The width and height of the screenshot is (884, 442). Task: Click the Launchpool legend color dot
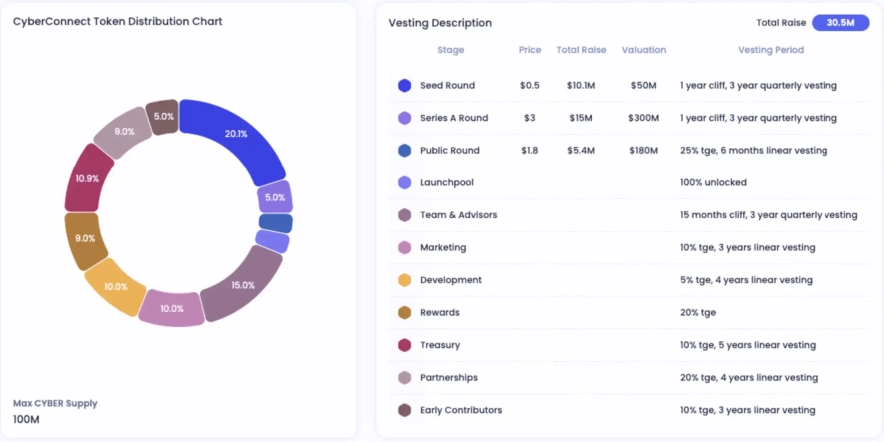point(404,183)
